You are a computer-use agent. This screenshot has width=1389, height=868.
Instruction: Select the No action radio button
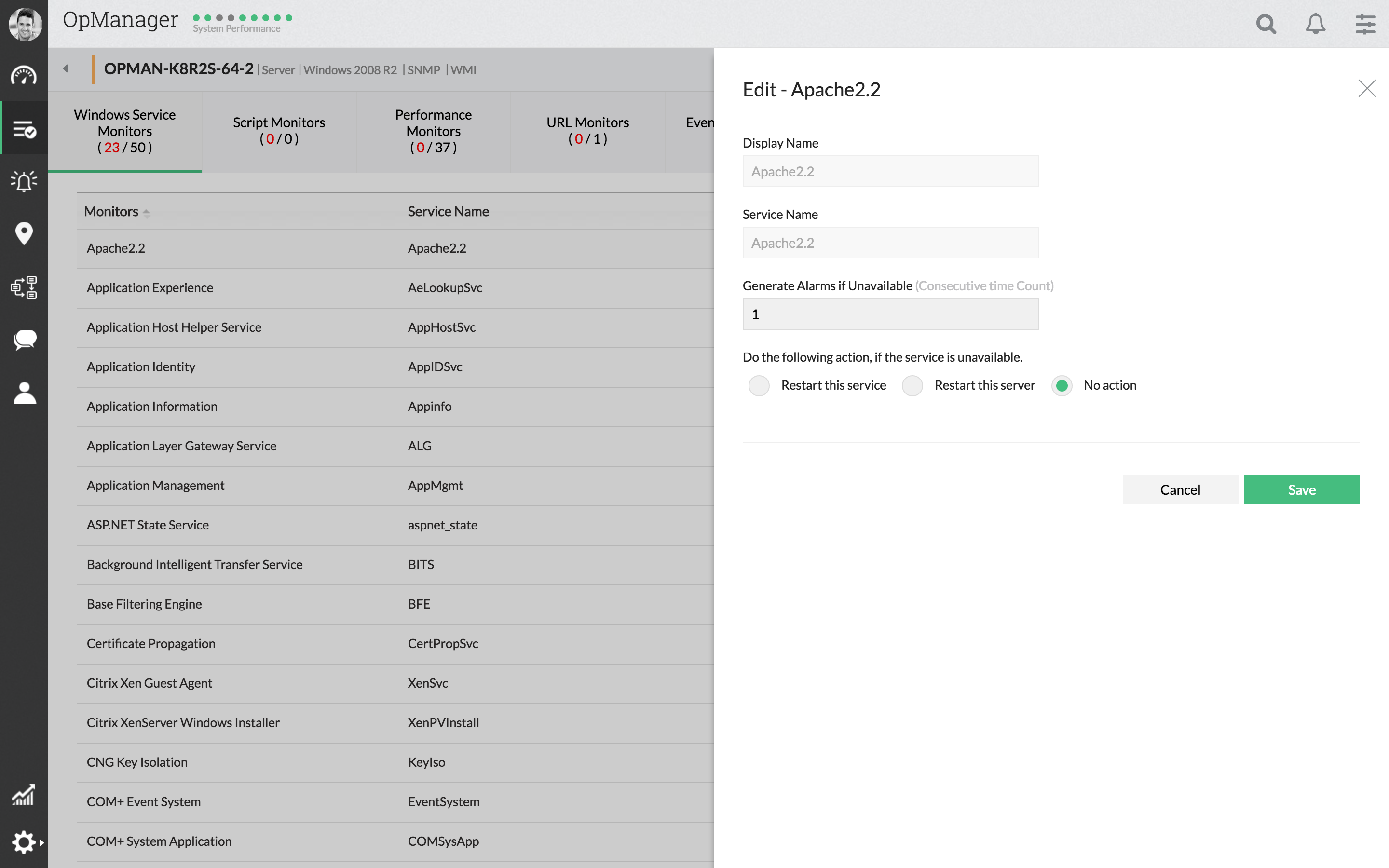point(1062,385)
